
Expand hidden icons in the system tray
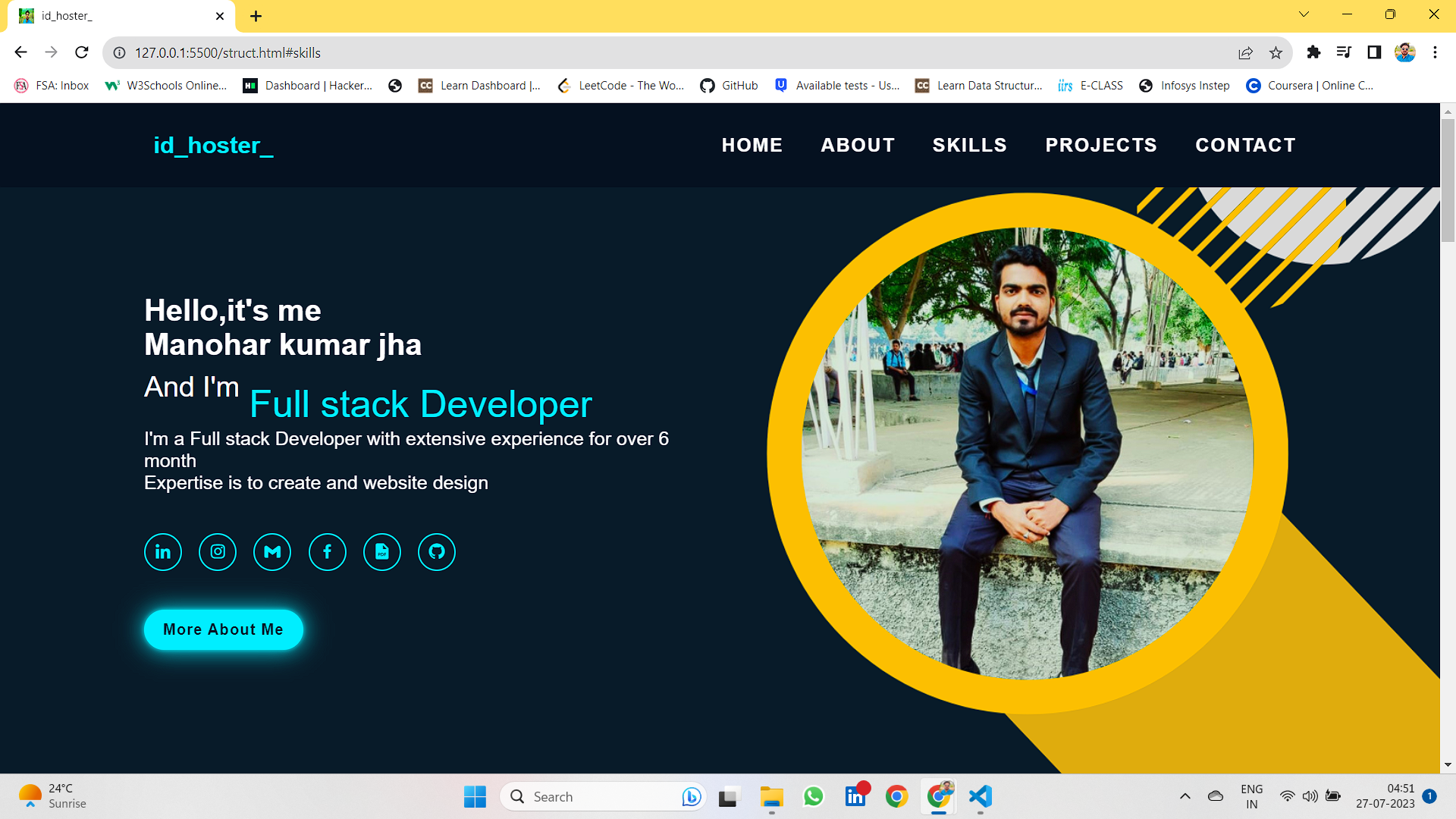[x=1185, y=796]
